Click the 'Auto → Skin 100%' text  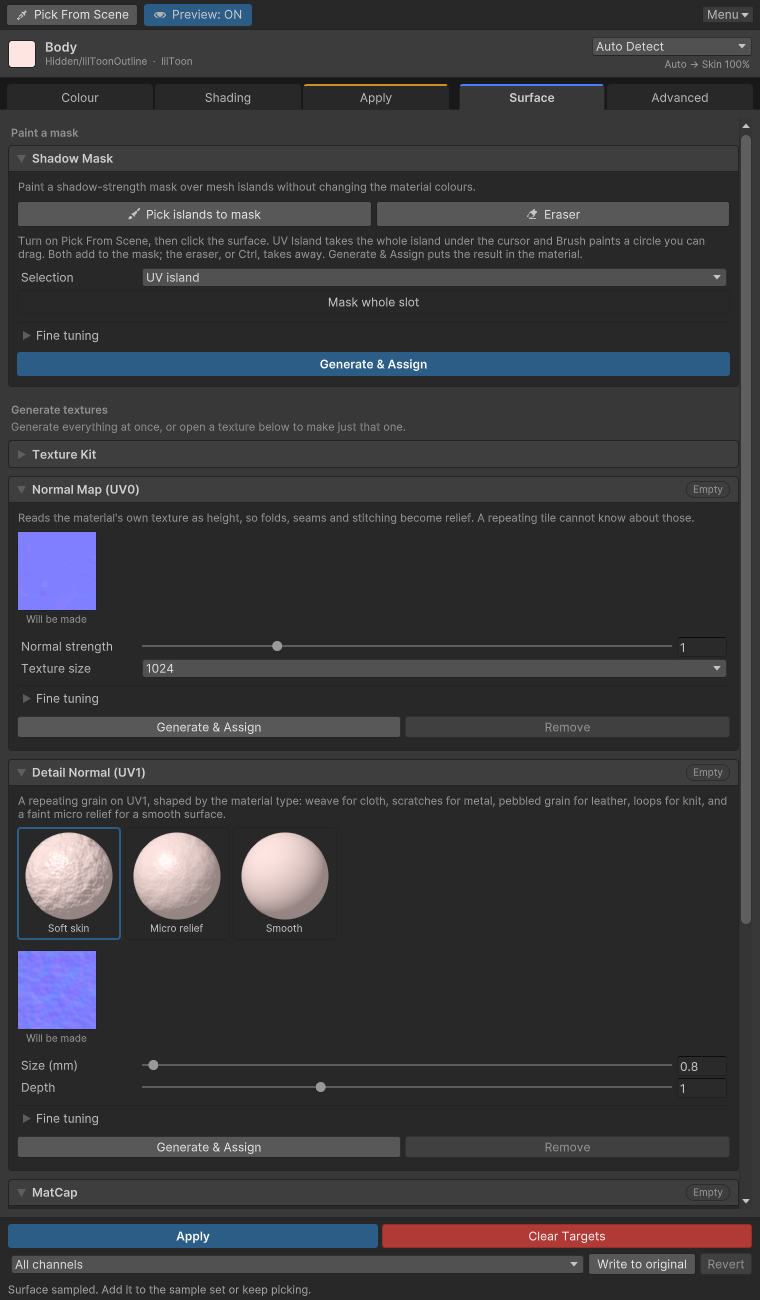pos(707,64)
